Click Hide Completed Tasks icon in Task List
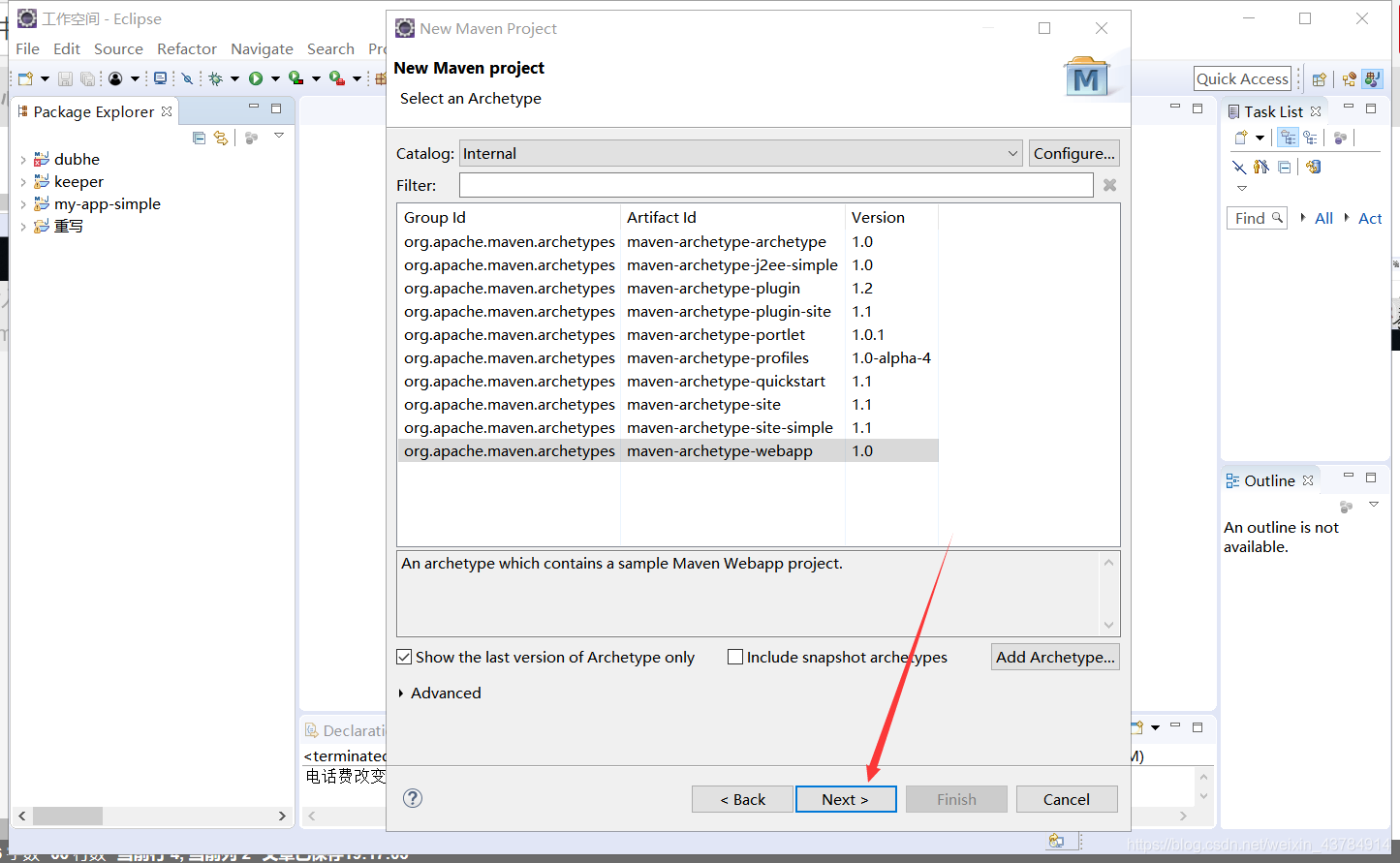The image size is (1400, 863). [1239, 167]
